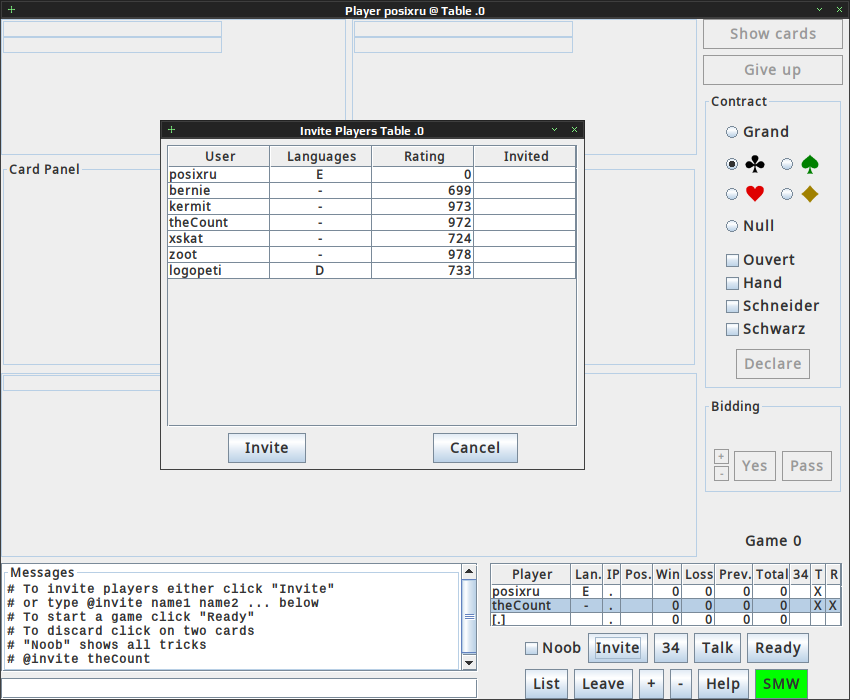The height and width of the screenshot is (700, 850).
Task: Open Help from the bottom button row
Action: pyautogui.click(x=723, y=684)
